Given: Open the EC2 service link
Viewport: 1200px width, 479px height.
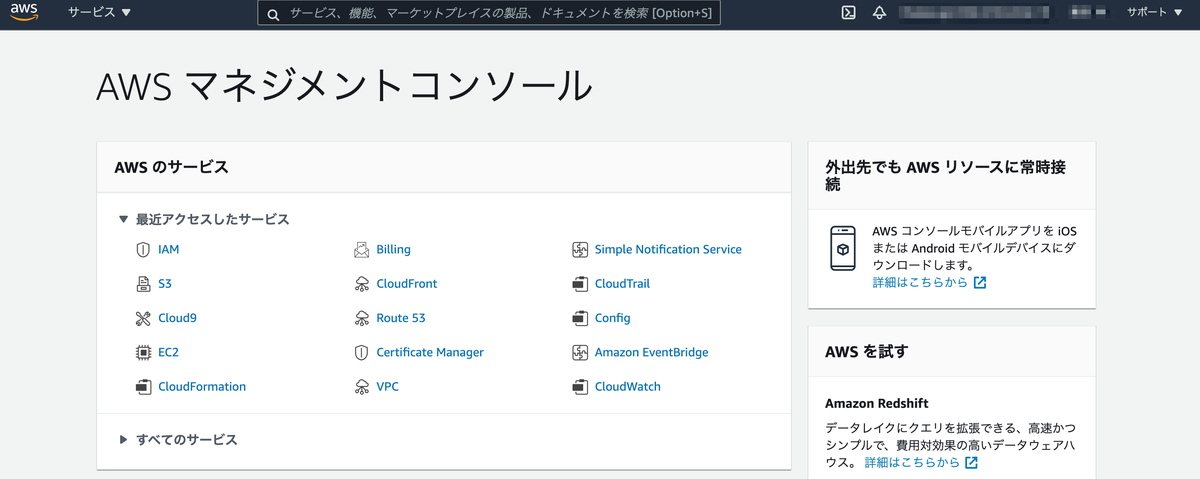Looking at the screenshot, I should click(168, 352).
